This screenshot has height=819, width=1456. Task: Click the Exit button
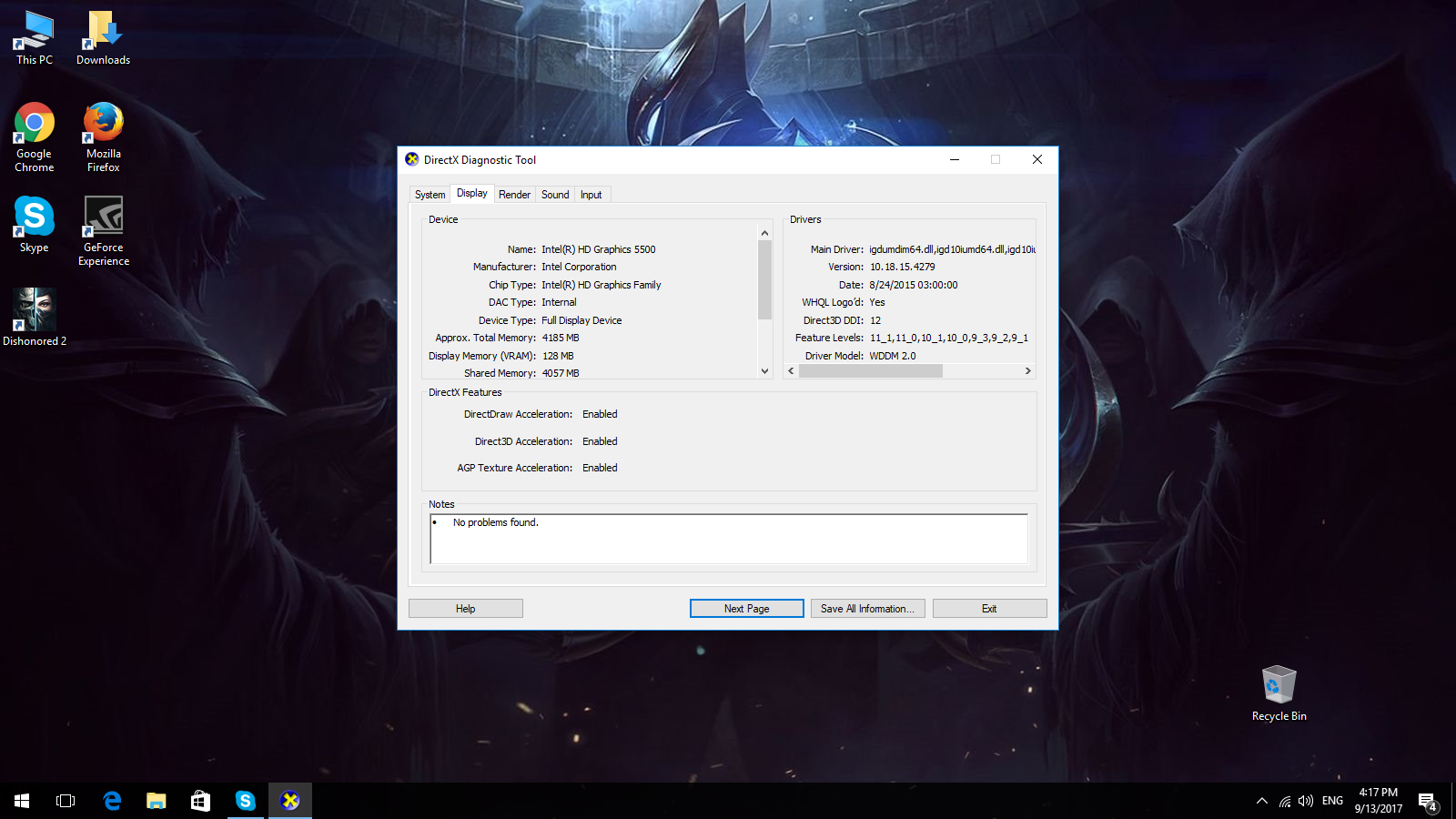tap(989, 609)
